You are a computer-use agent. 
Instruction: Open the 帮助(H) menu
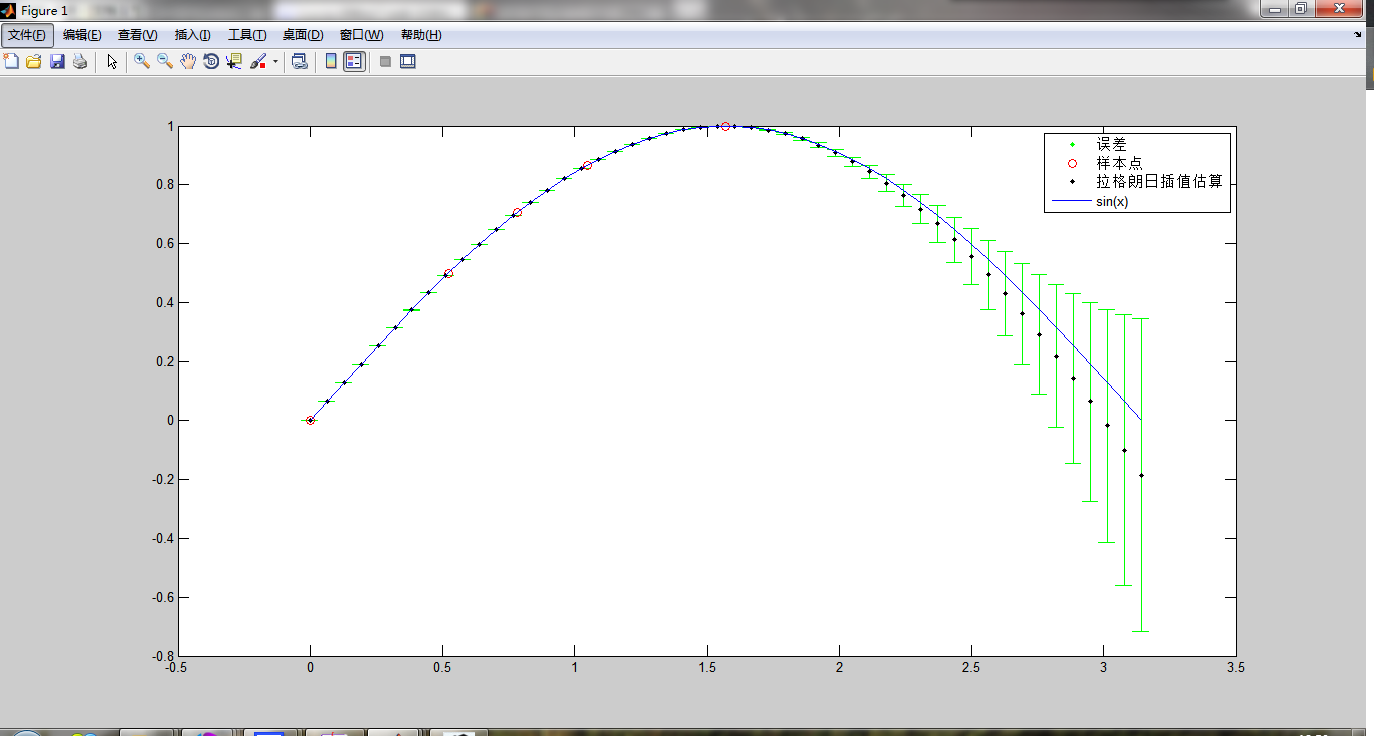[421, 35]
